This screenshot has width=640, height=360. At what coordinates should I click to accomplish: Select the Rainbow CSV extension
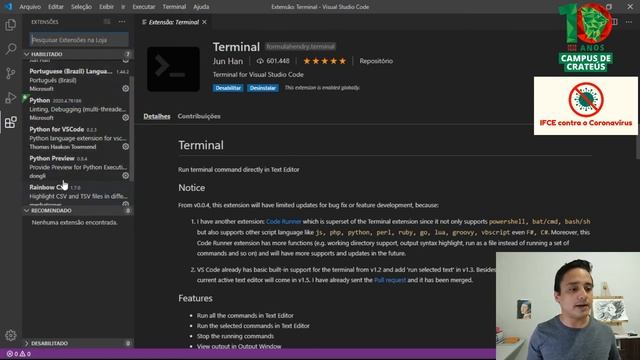click(x=78, y=194)
